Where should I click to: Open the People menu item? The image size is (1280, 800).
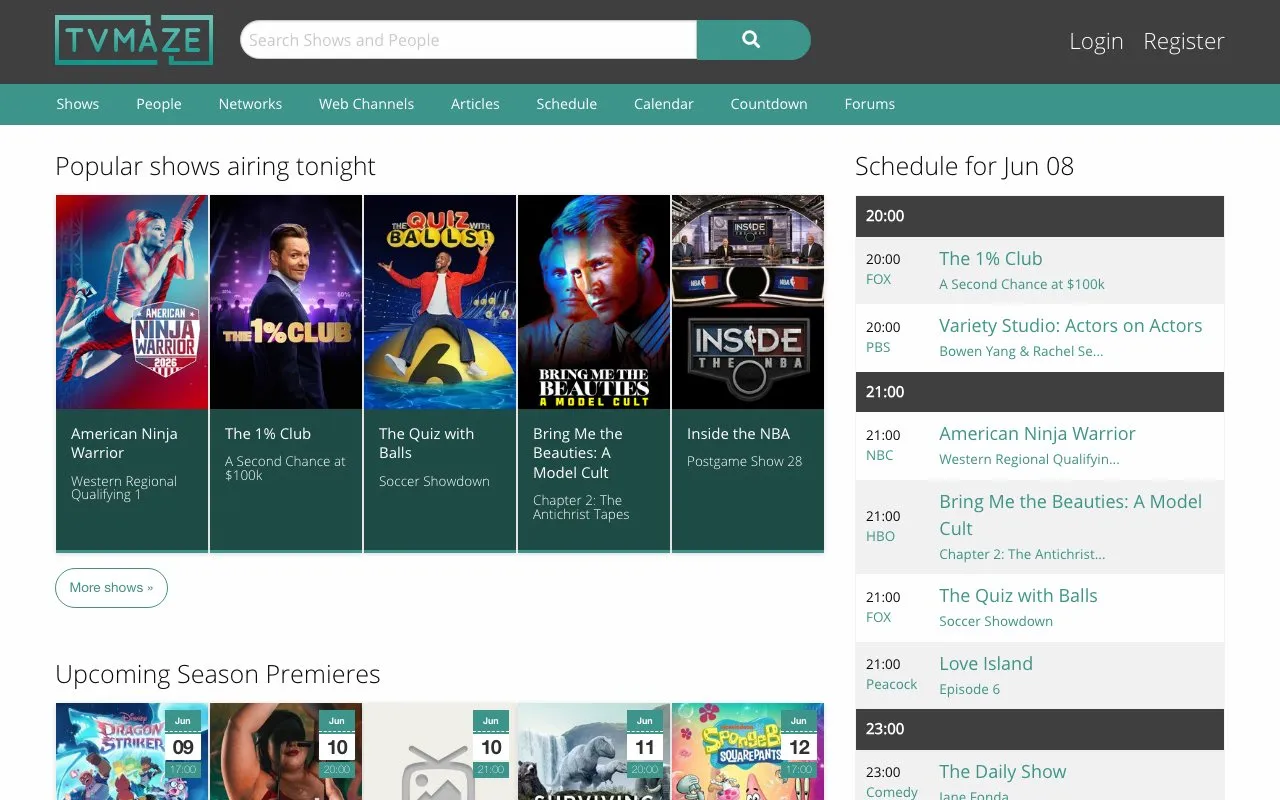[159, 104]
